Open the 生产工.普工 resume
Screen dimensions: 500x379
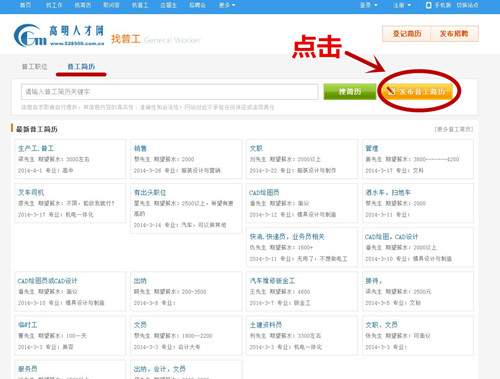[x=36, y=148]
